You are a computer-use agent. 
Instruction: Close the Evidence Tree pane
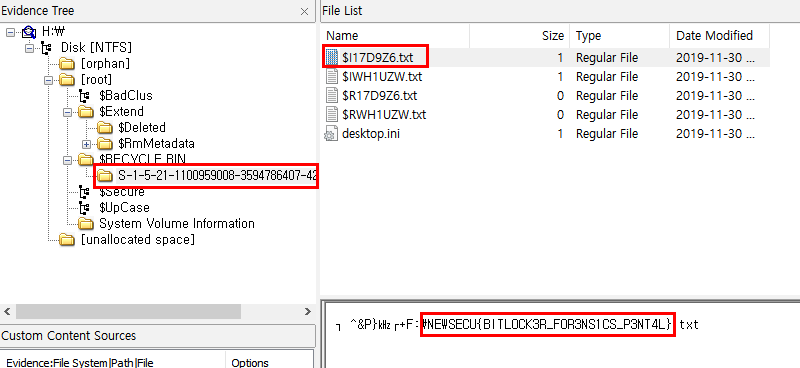coord(304,11)
